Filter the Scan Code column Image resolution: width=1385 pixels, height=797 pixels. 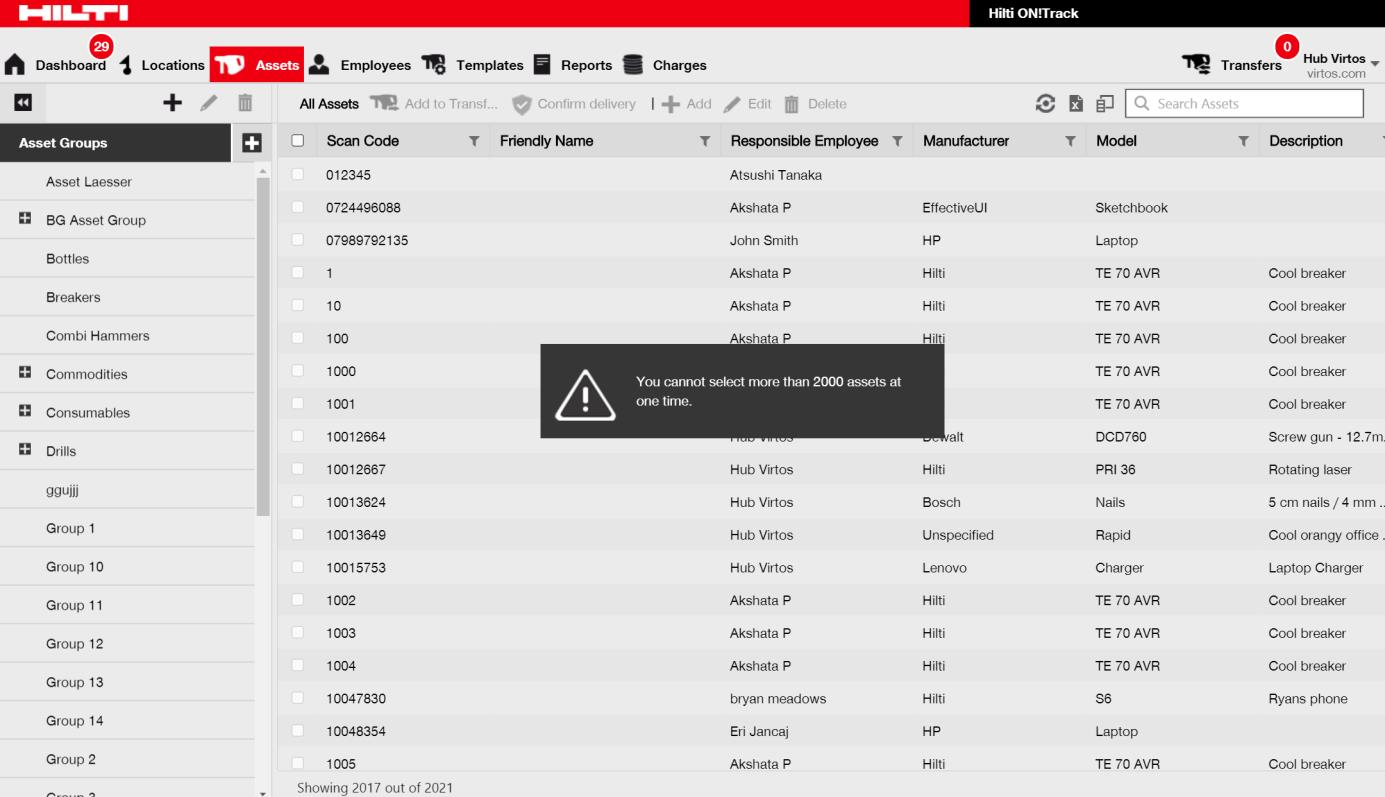[x=474, y=142]
